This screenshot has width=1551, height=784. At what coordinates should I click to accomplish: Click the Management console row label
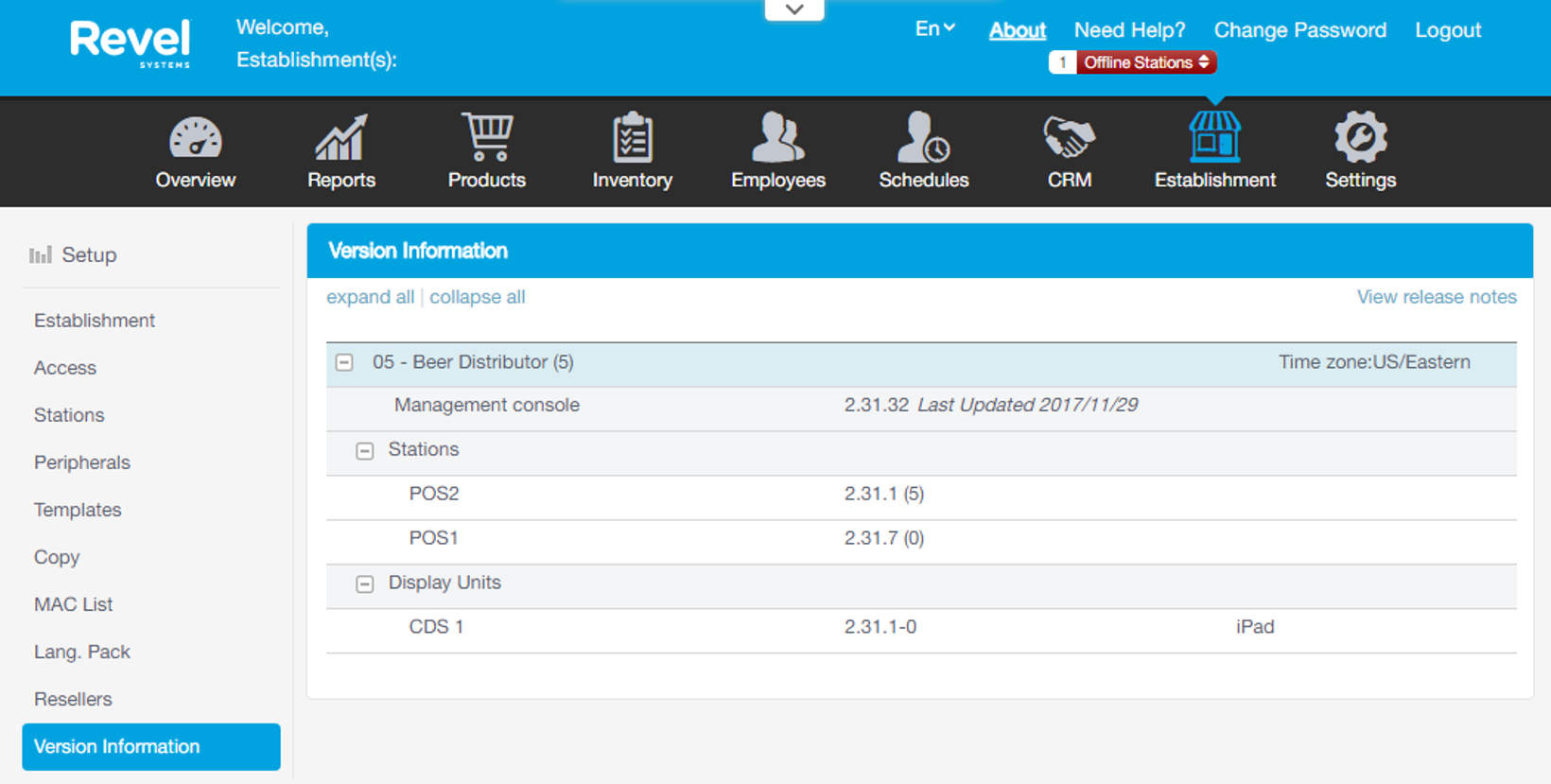(487, 405)
